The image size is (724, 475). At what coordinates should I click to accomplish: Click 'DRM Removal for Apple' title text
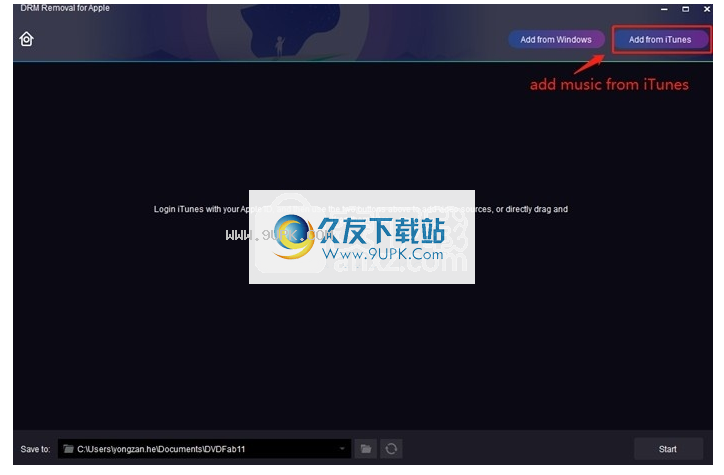coord(65,8)
